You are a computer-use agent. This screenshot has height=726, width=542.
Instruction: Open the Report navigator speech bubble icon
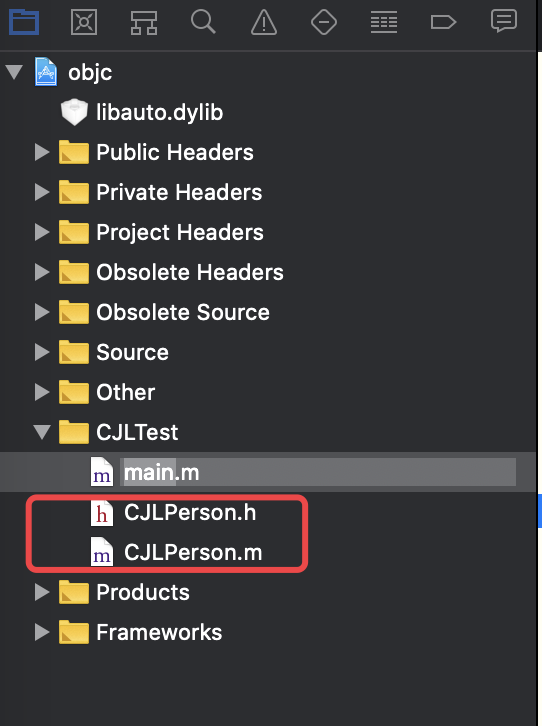click(504, 21)
